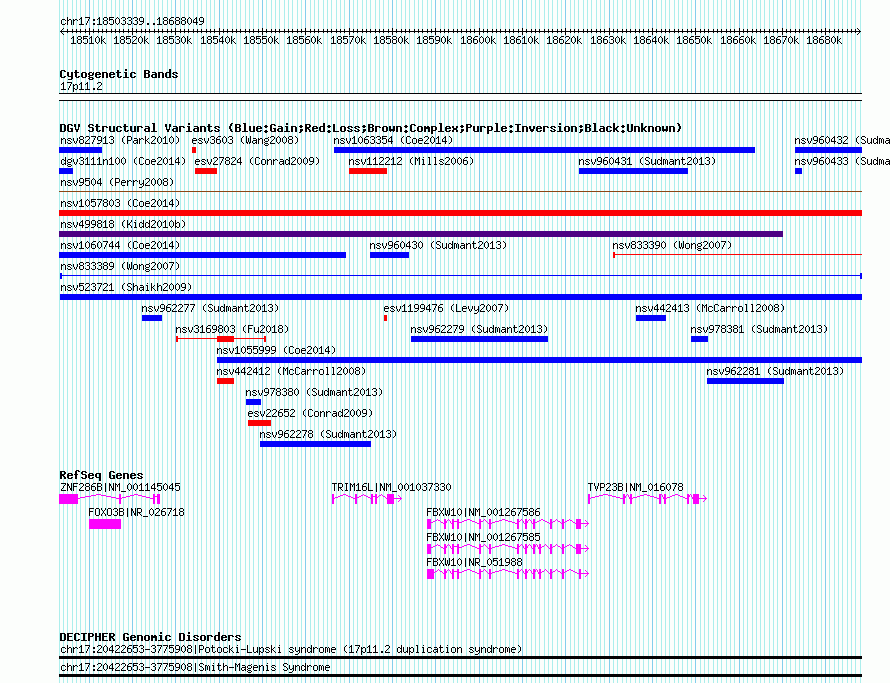Click nsv9504 (Perry2008) variant label
890x683 pixels.
pos(117,182)
